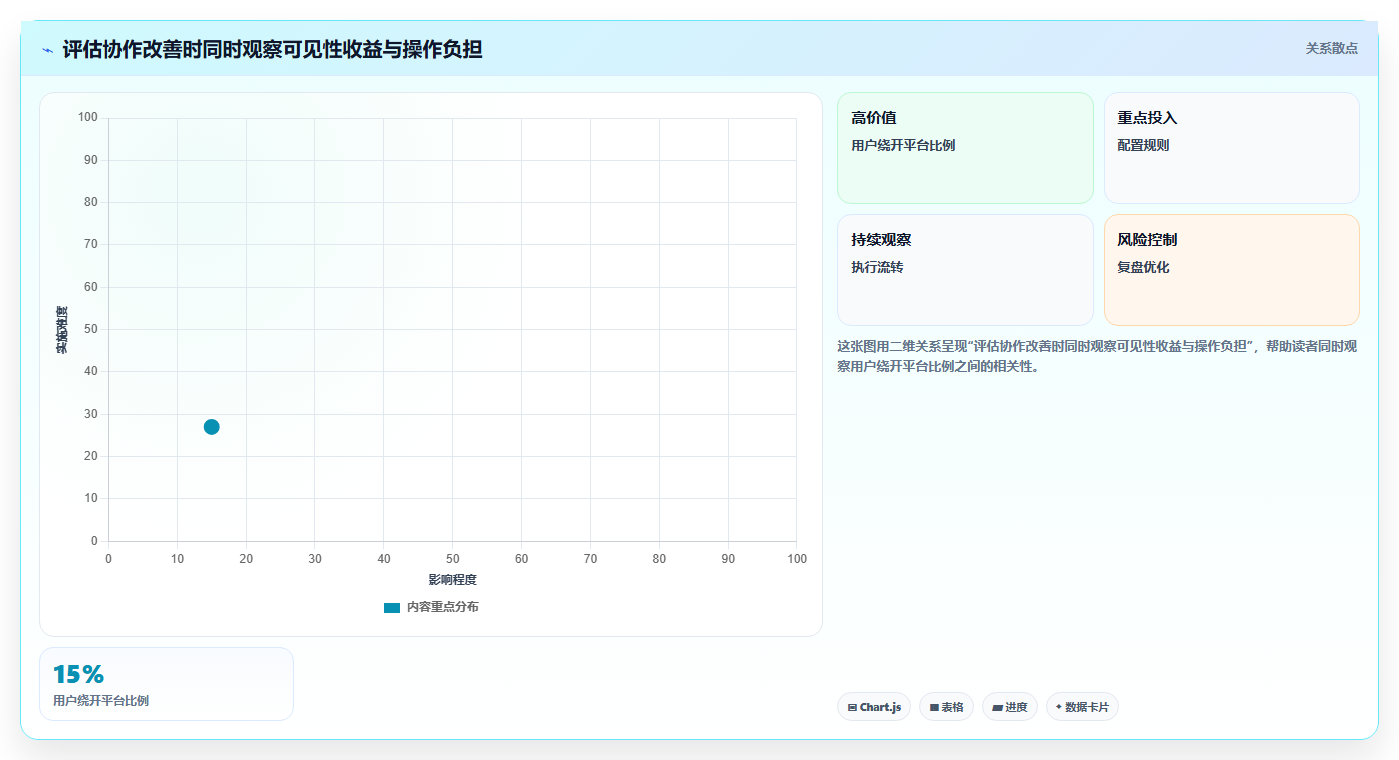Screen dimensions: 1399x760
Task: Toggle the 内容重点分布 legend swatch
Action: pos(392,608)
